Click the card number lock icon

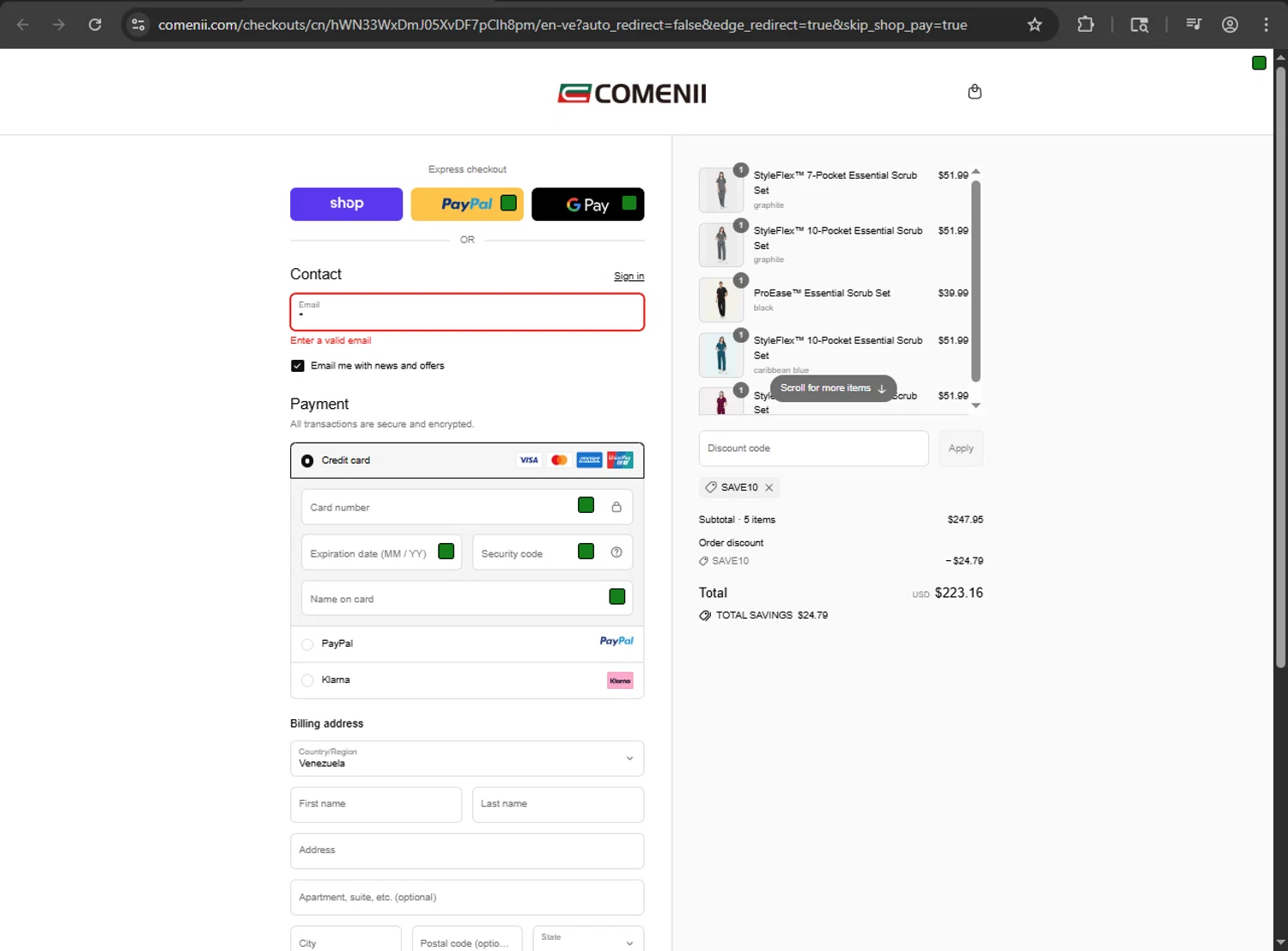pyautogui.click(x=617, y=507)
